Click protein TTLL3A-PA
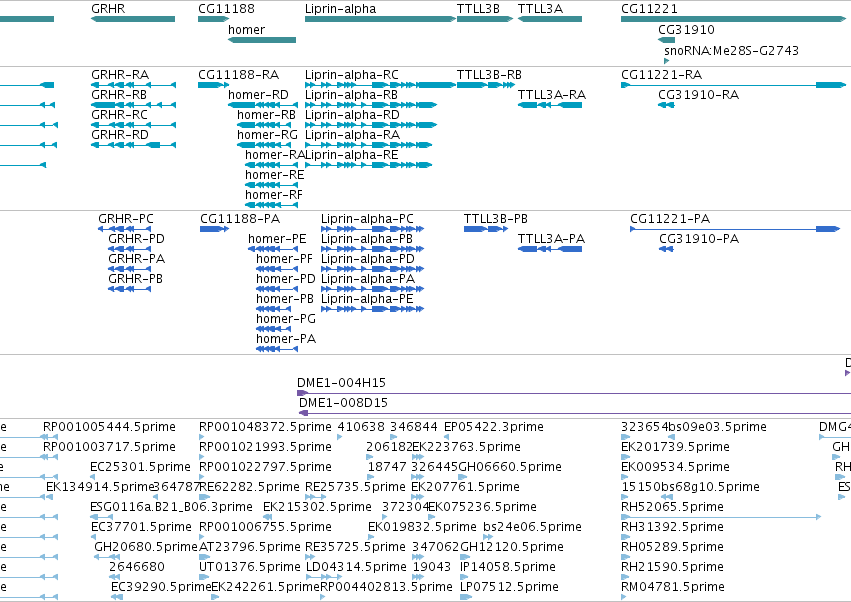 click(x=550, y=249)
